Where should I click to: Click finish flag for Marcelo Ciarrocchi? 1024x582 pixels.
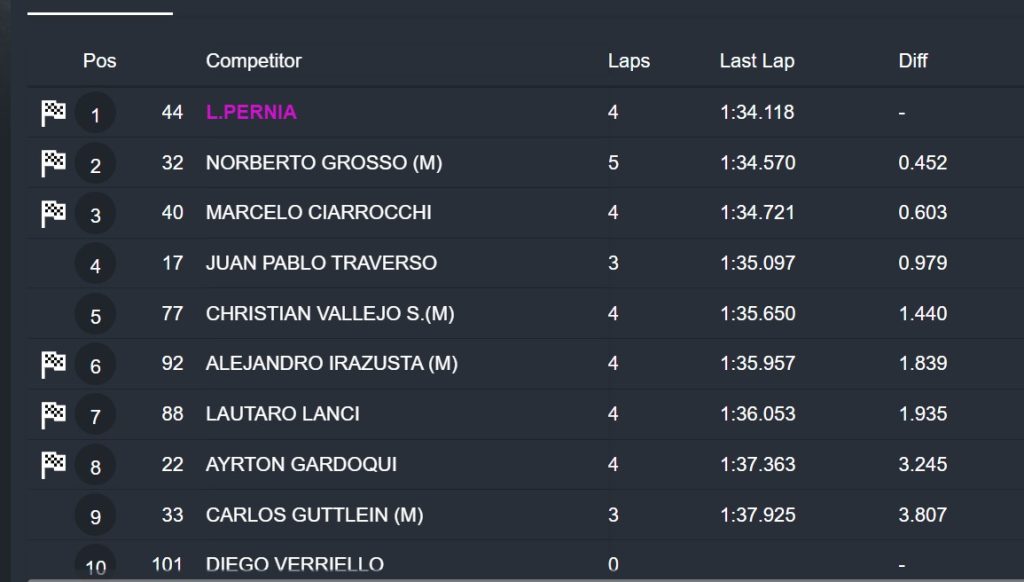coord(53,213)
